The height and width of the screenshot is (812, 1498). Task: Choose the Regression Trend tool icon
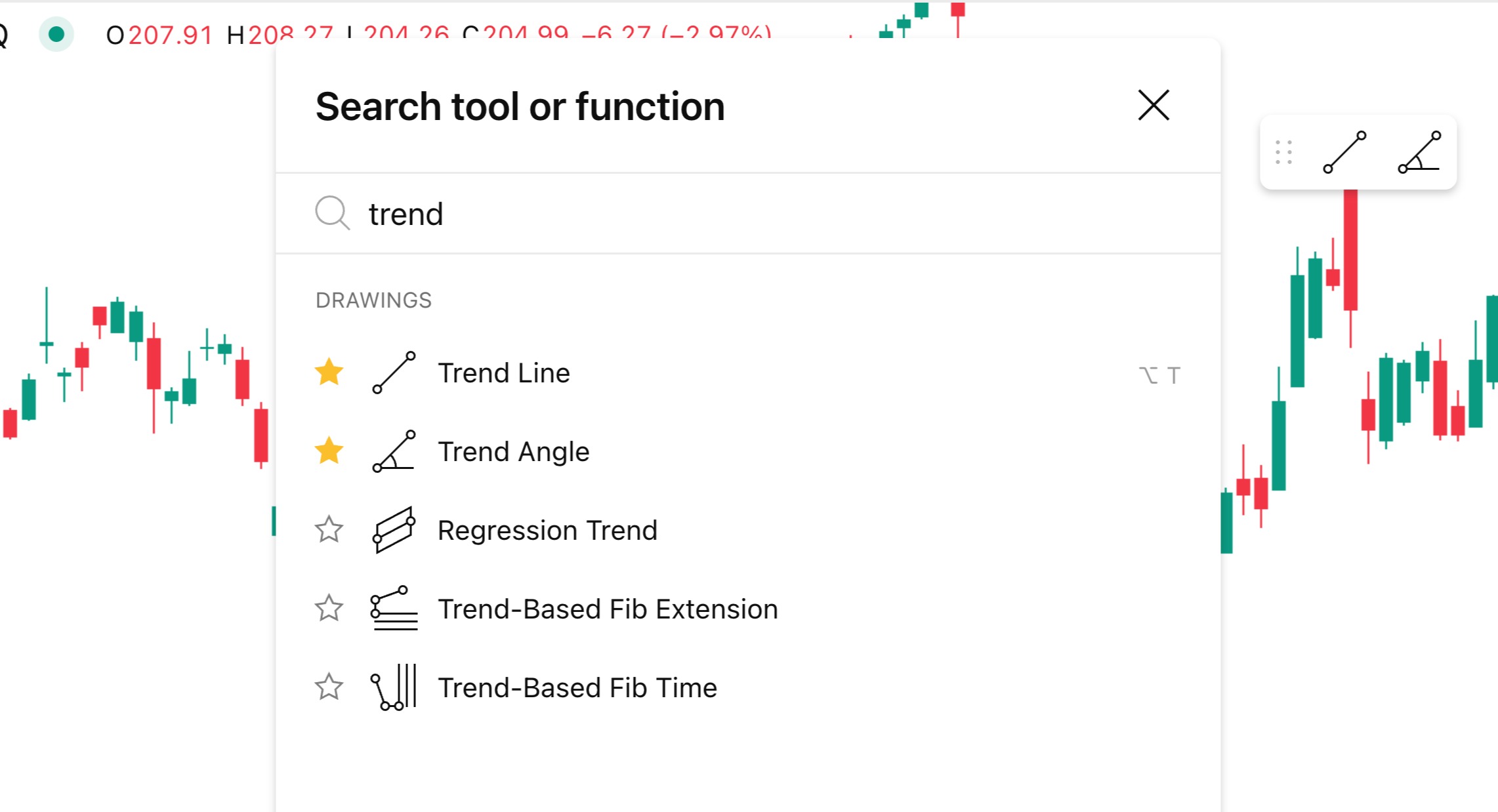(394, 530)
